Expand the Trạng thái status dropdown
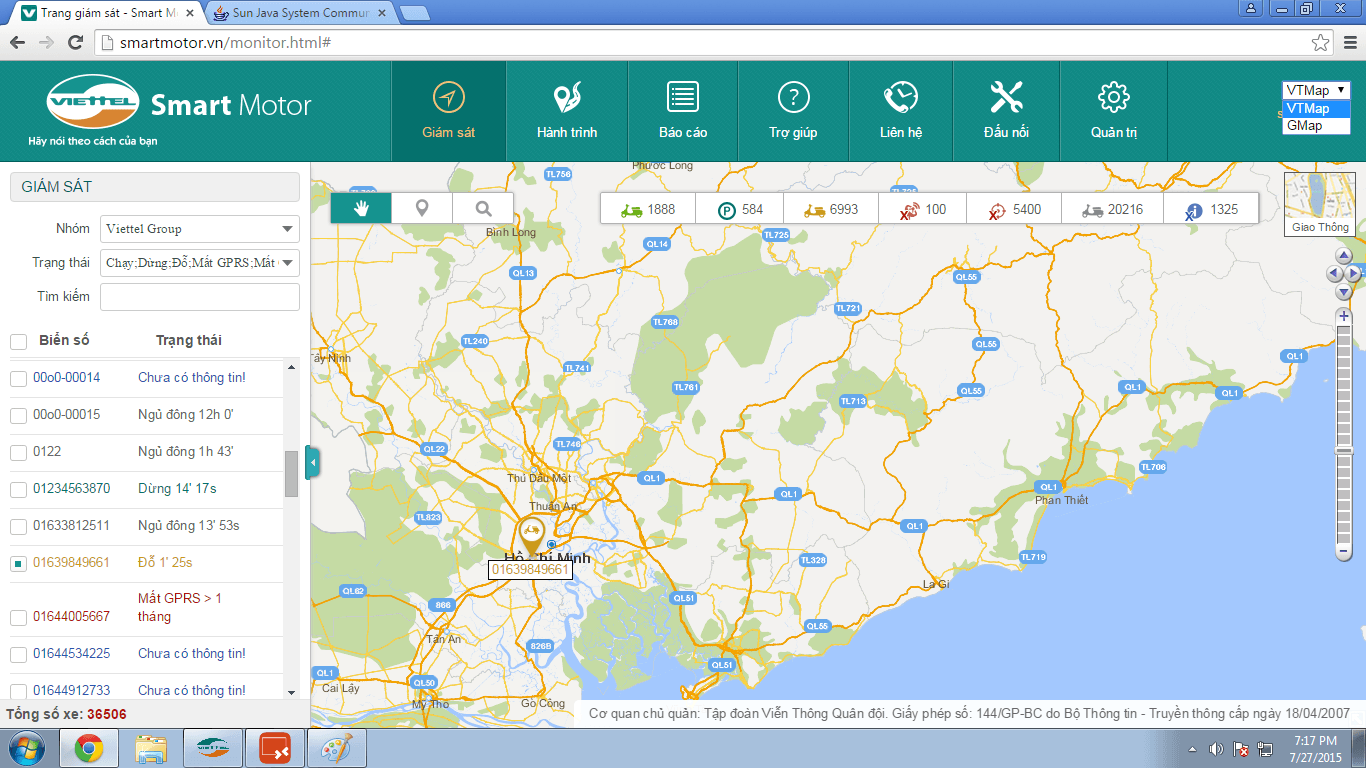1366x768 pixels. [200, 263]
